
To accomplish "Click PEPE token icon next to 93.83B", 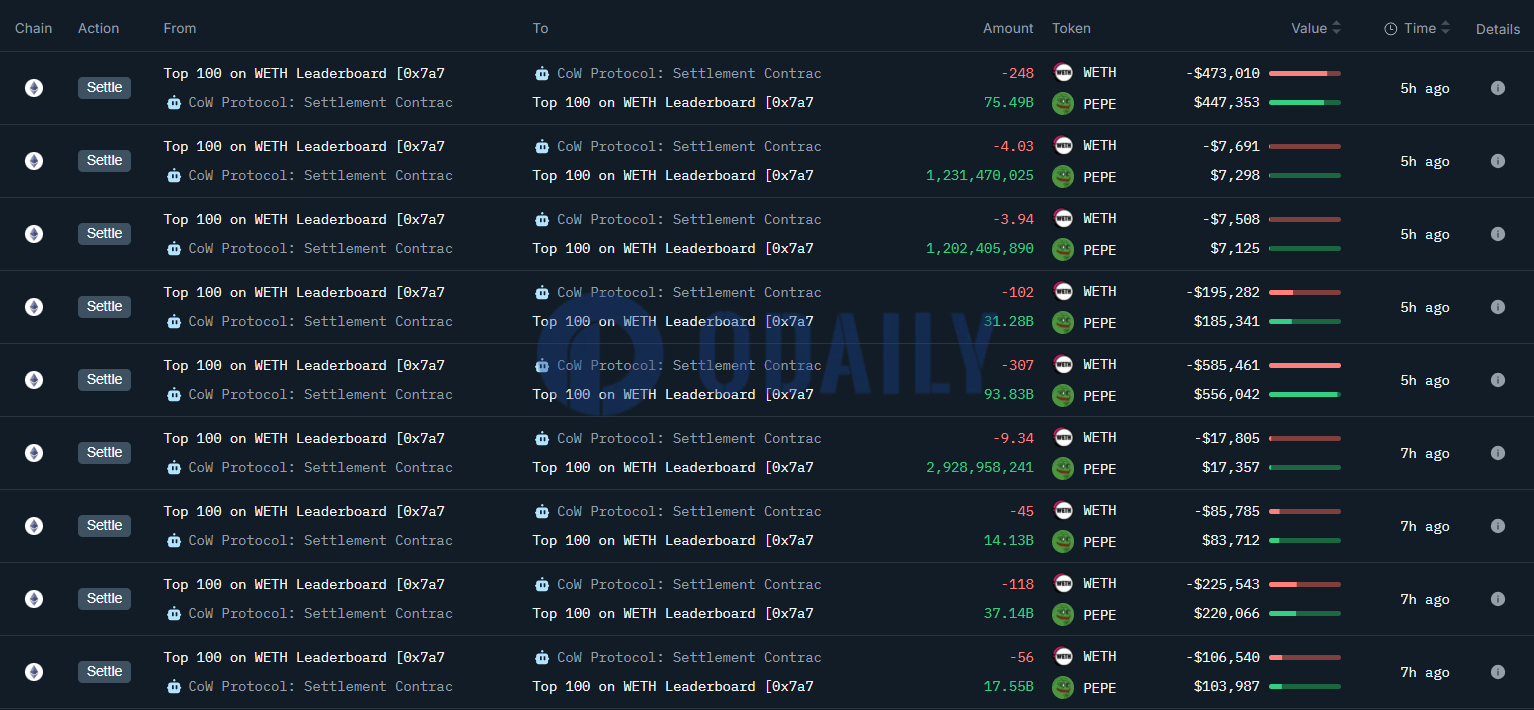I will coord(1063,395).
